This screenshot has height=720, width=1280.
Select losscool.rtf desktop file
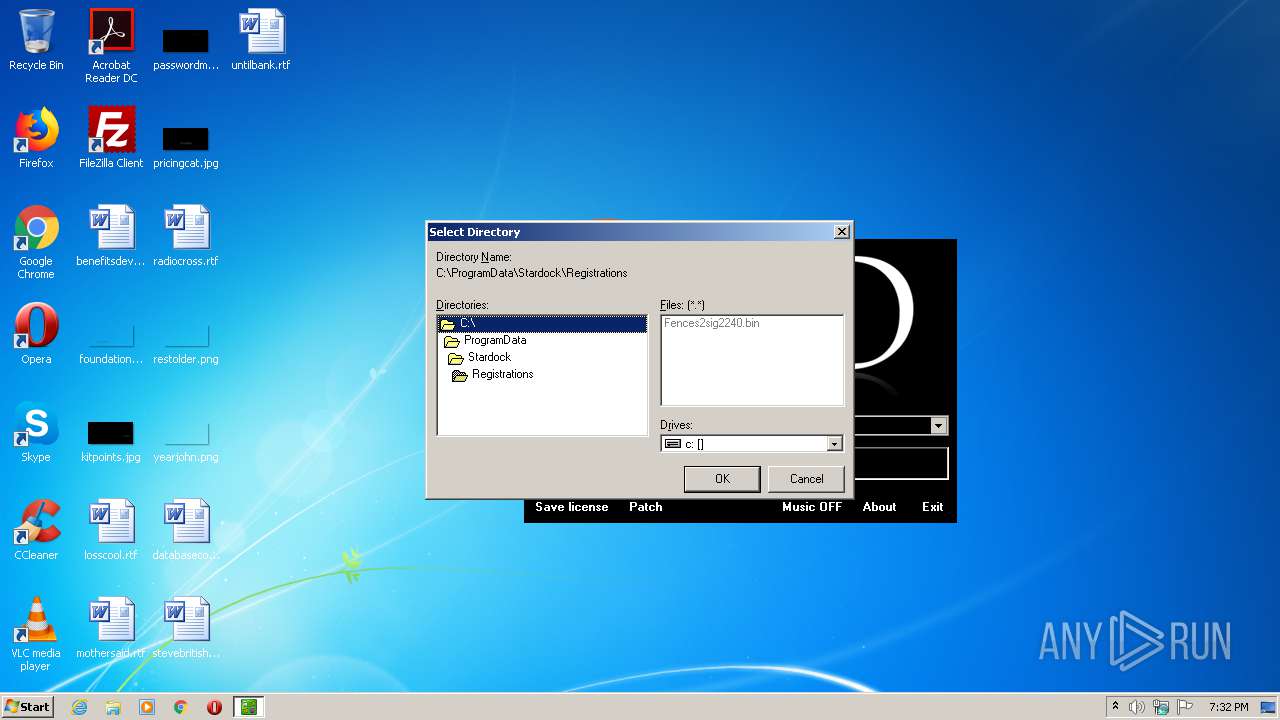tap(111, 530)
